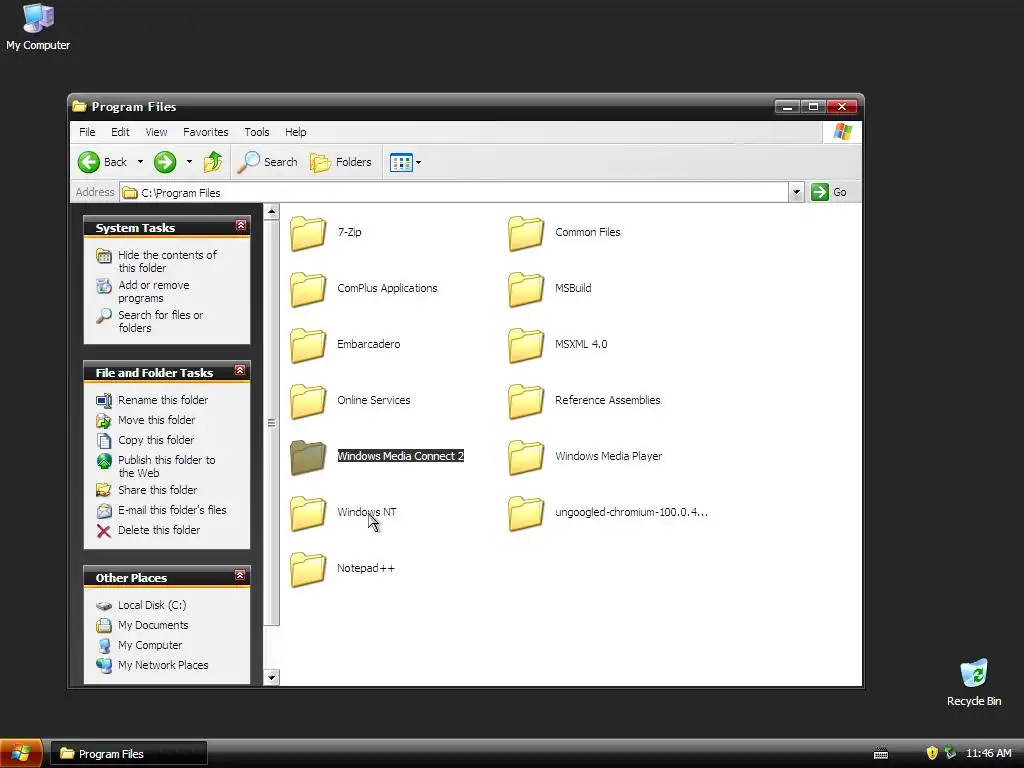Click the sidebar scroll down arrow

272,677
